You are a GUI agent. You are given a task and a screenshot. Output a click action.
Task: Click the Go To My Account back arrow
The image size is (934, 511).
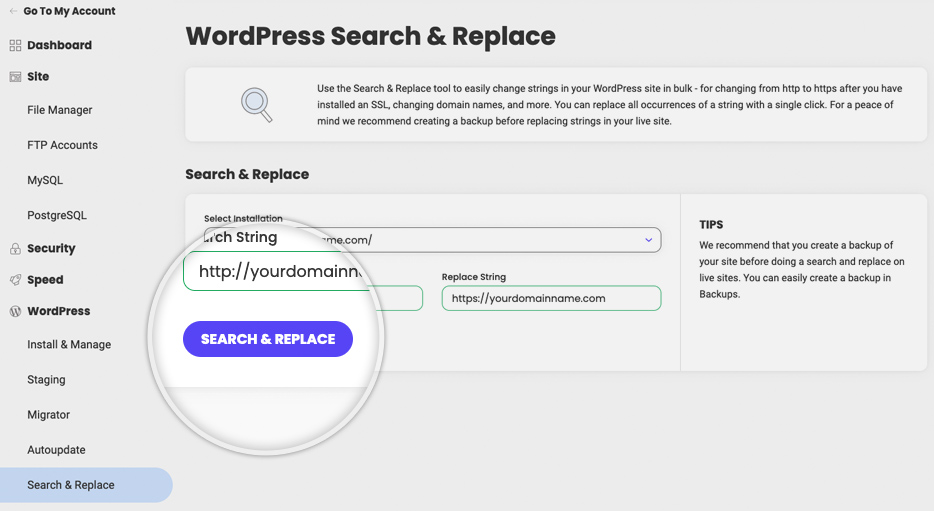pyautogui.click(x=13, y=11)
